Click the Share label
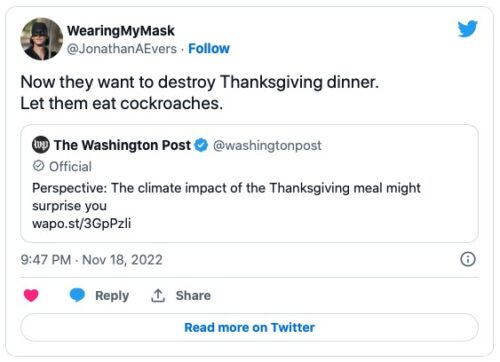This screenshot has height=362, width=500. 193,295
